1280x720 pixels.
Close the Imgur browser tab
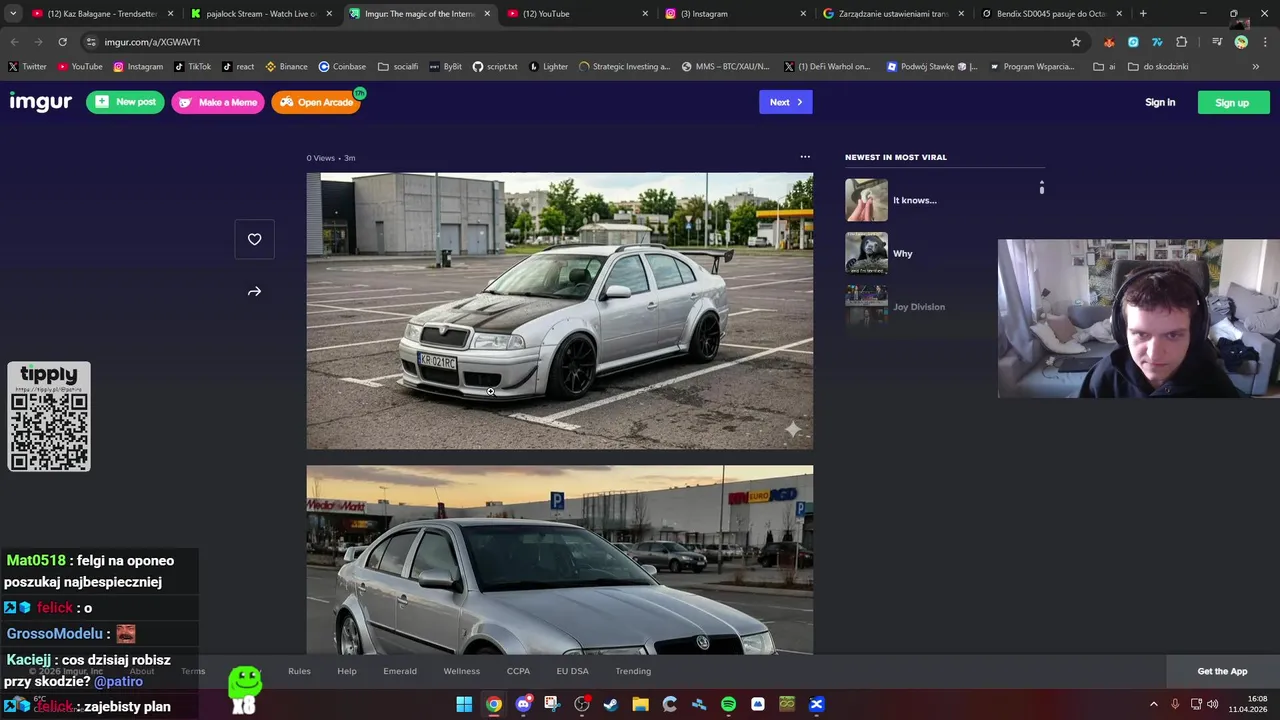click(487, 14)
